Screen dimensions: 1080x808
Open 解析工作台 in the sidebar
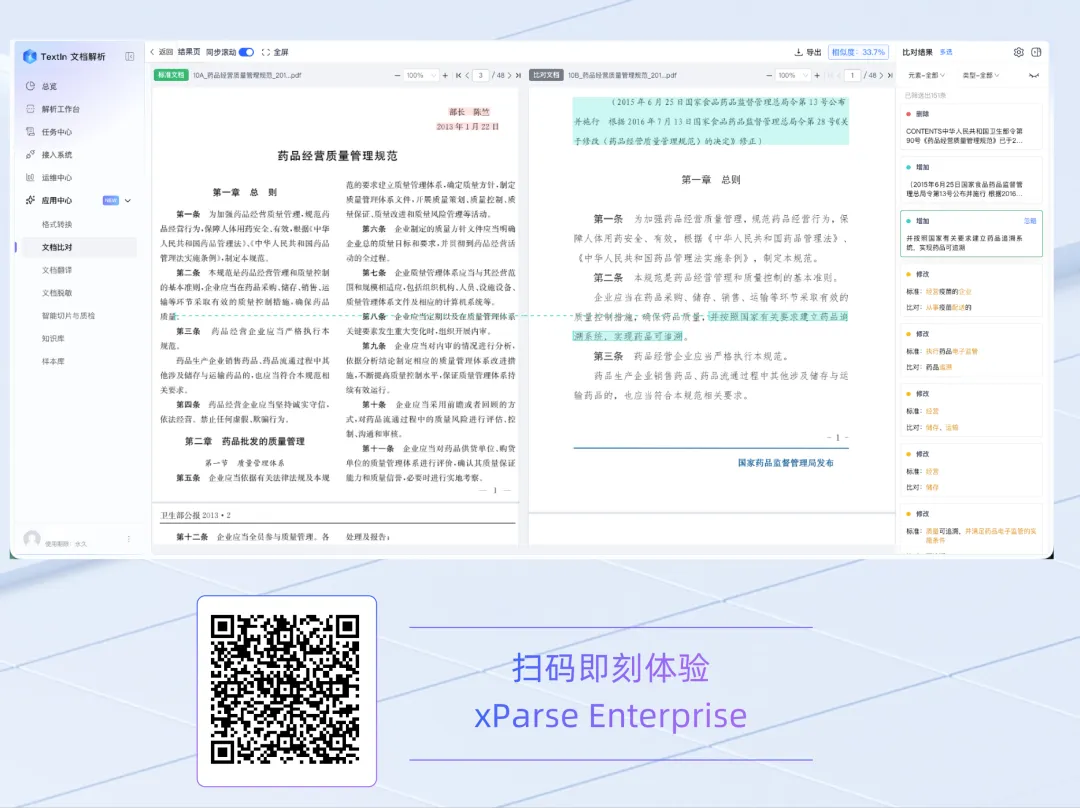61,109
